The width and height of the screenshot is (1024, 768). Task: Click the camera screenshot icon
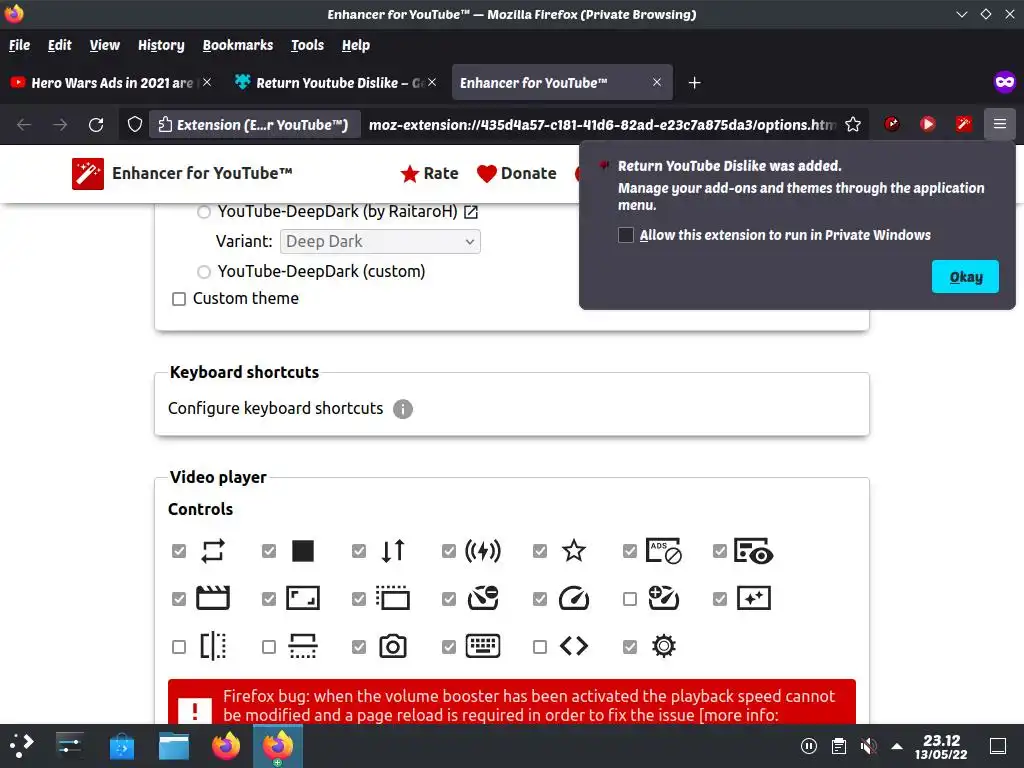point(393,647)
